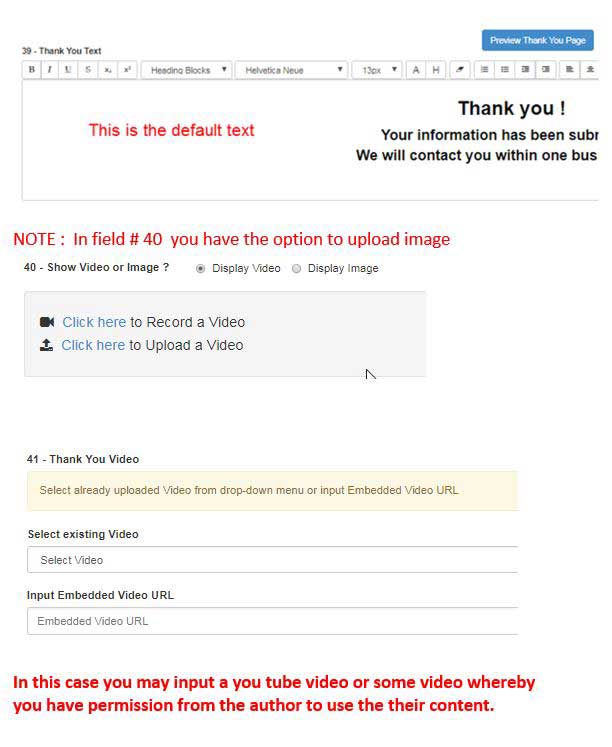Select the Display Video radio button
Screen dimensions: 612x747
201,269
